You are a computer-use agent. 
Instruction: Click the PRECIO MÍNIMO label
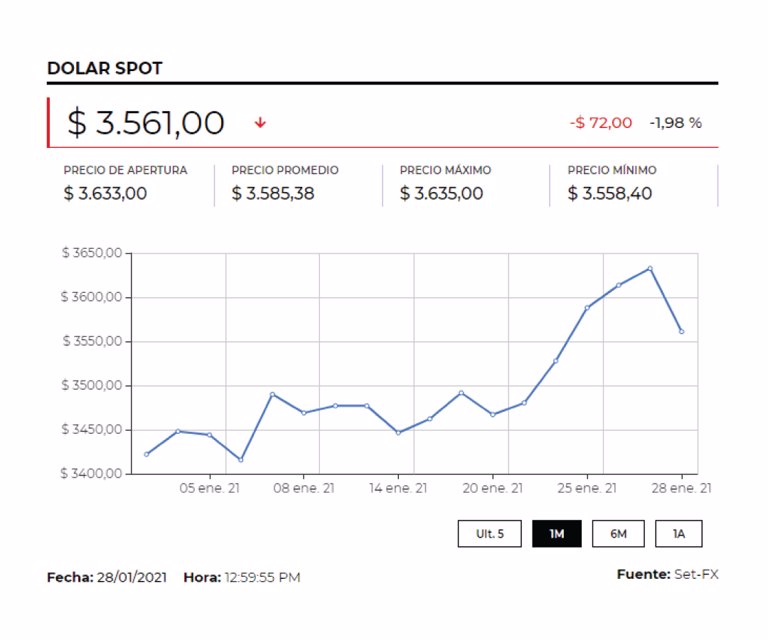coord(612,170)
